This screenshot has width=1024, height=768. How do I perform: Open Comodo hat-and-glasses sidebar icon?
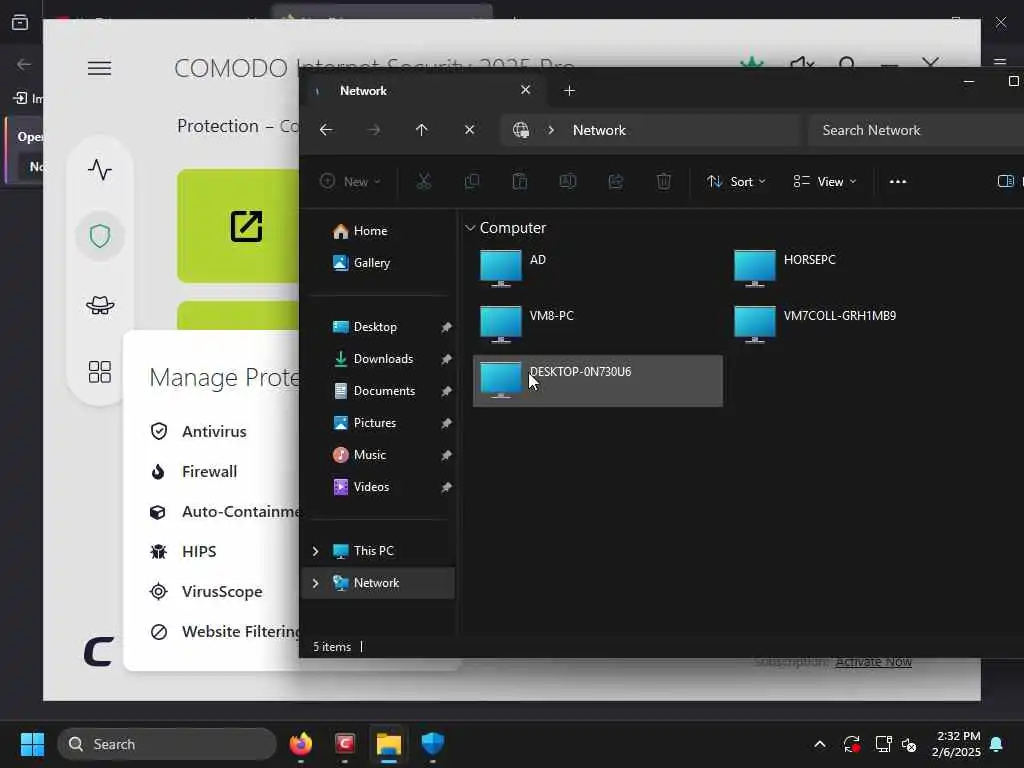pyautogui.click(x=100, y=305)
